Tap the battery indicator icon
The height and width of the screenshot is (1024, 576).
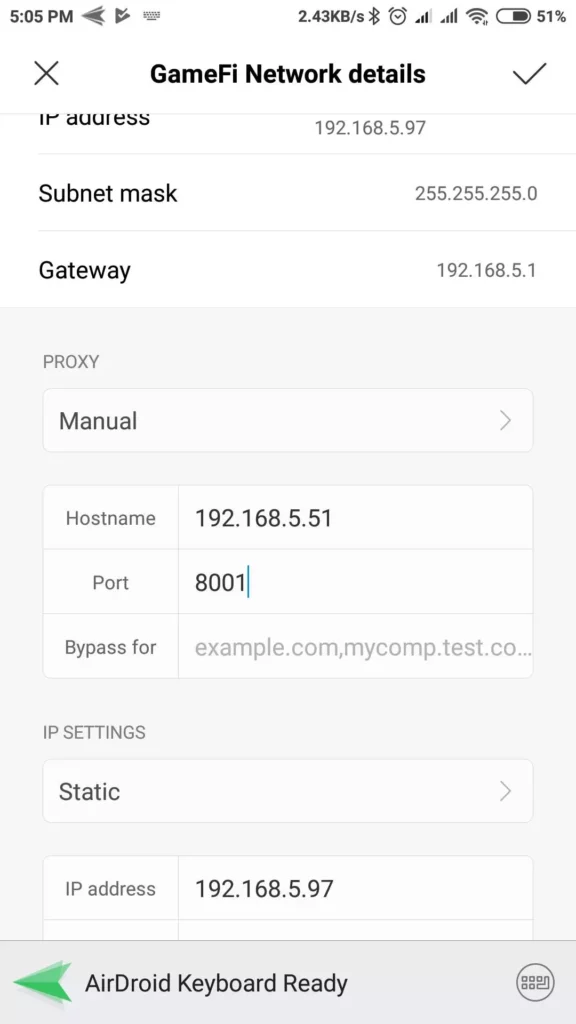click(513, 16)
